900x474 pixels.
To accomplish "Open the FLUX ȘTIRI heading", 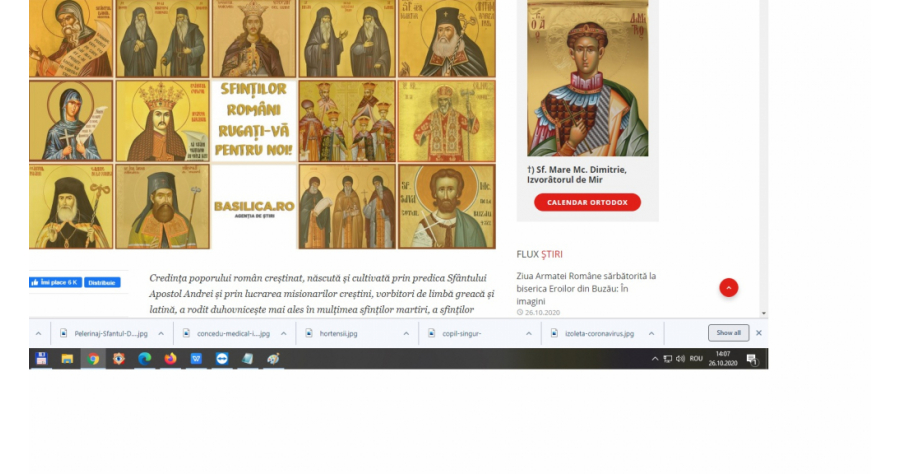I will (x=540, y=254).
